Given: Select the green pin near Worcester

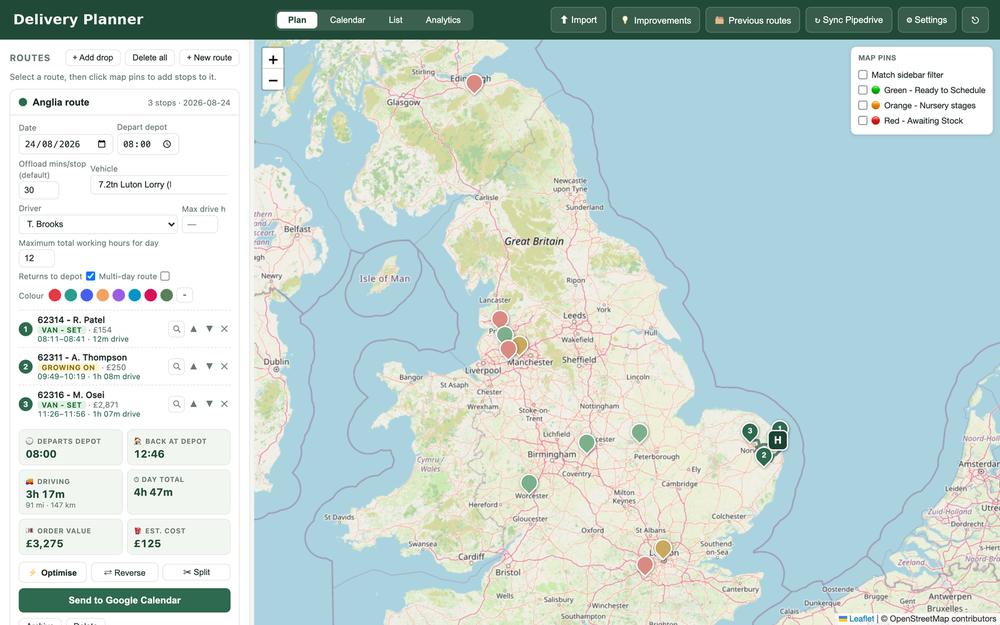Looking at the screenshot, I should pyautogui.click(x=529, y=483).
